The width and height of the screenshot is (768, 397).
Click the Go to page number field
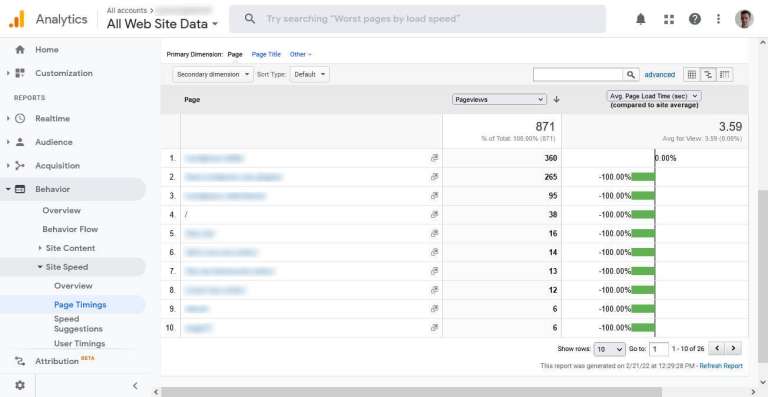pyautogui.click(x=659, y=349)
